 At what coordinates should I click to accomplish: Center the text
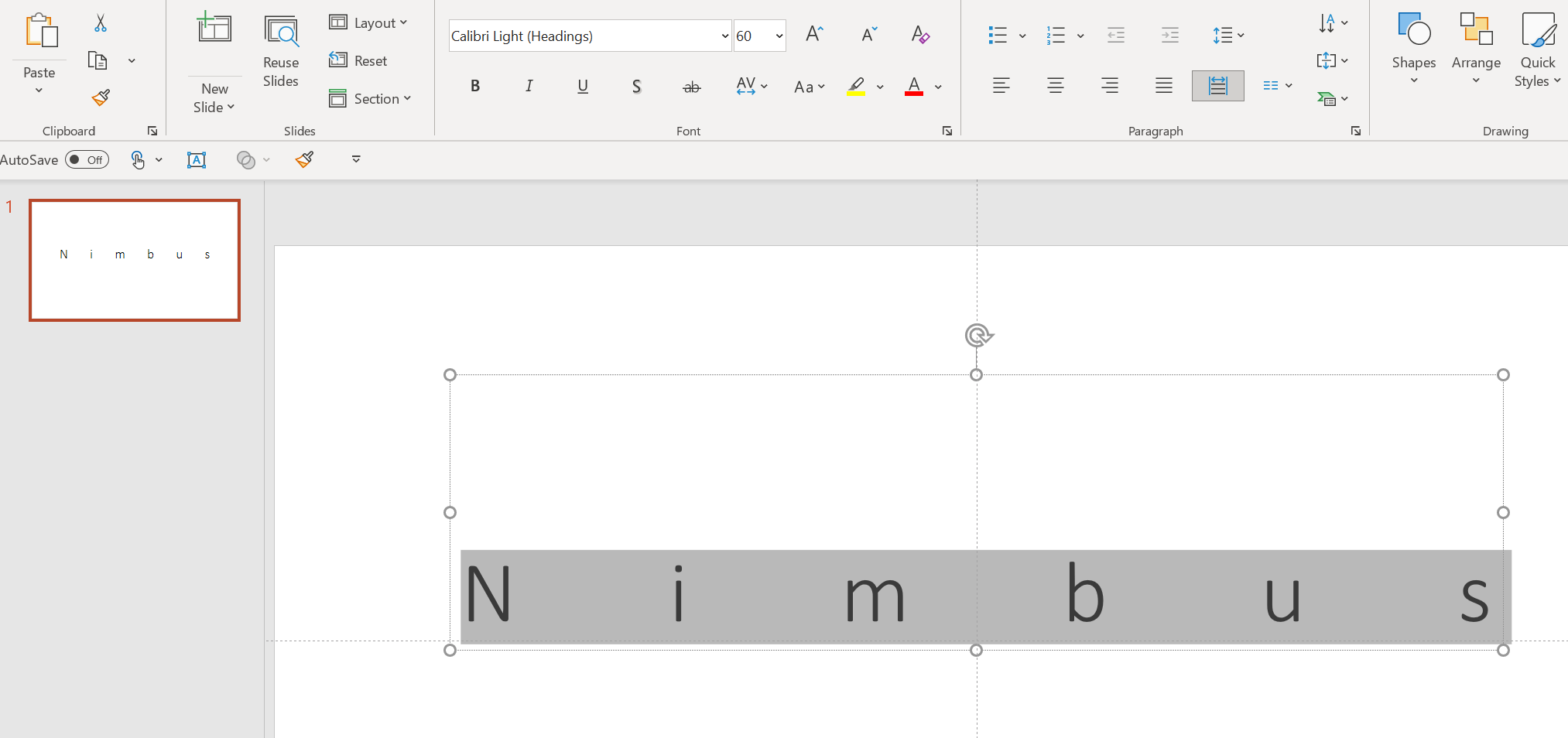(x=1056, y=85)
